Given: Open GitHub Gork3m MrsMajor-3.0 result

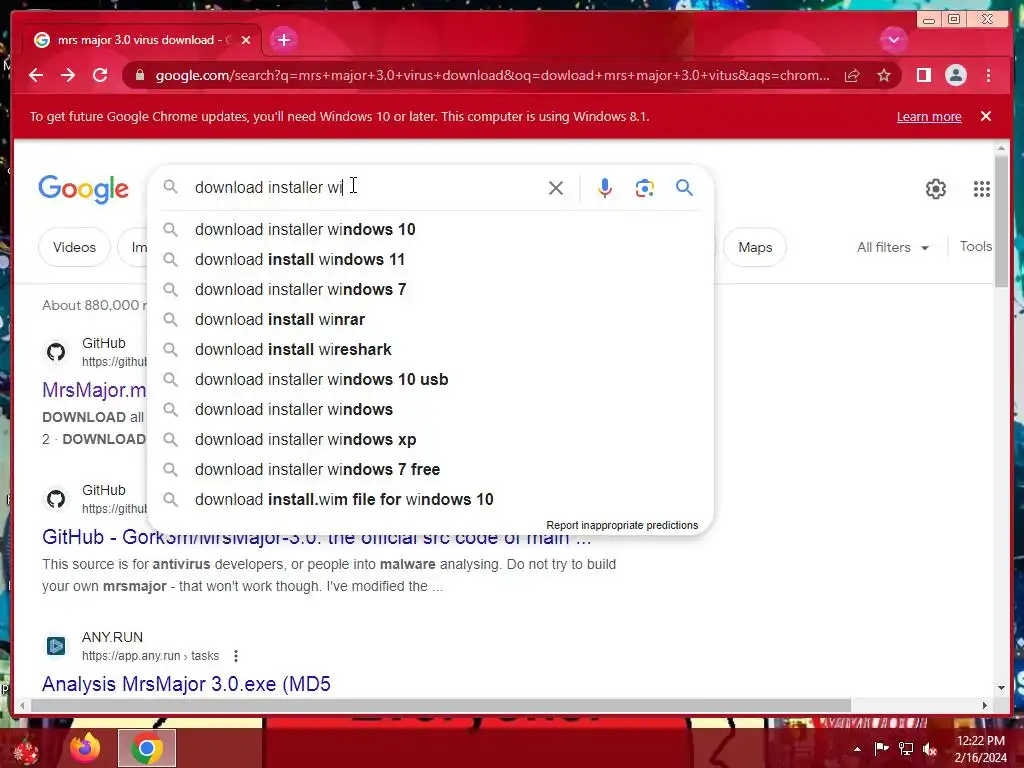Looking at the screenshot, I should coord(316,537).
